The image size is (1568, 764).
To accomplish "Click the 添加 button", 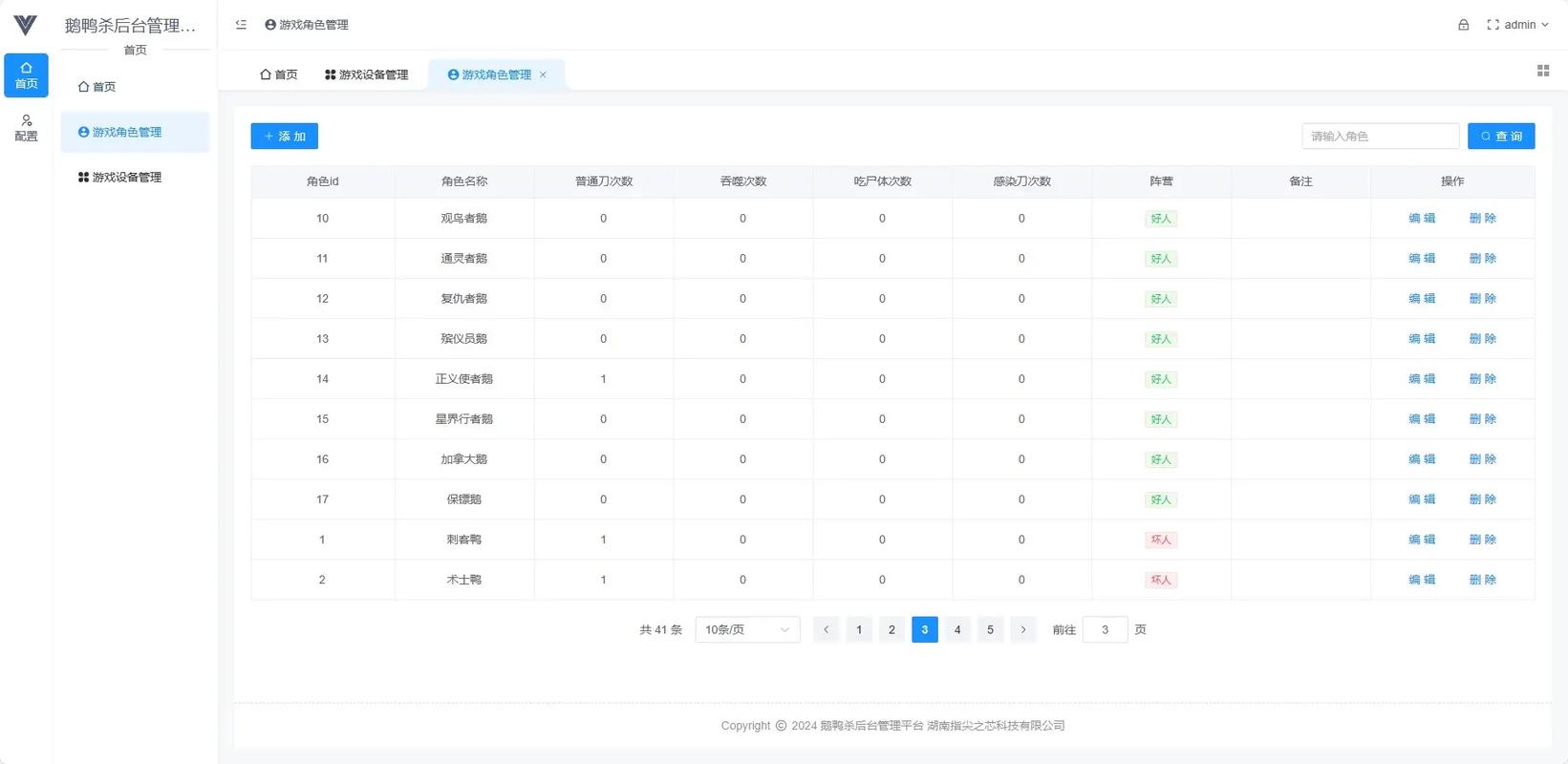I will (x=285, y=137).
